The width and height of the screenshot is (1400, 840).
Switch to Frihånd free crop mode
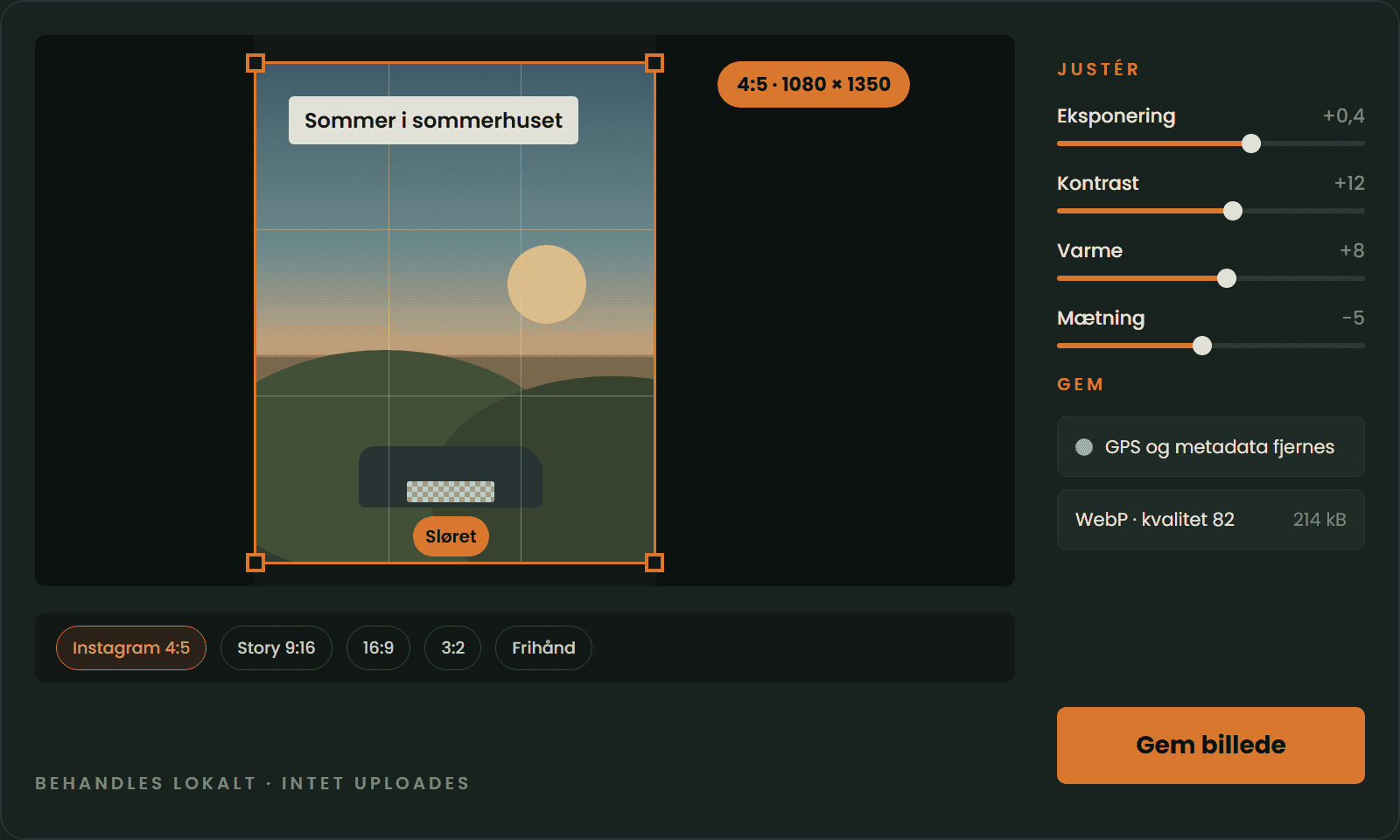543,647
